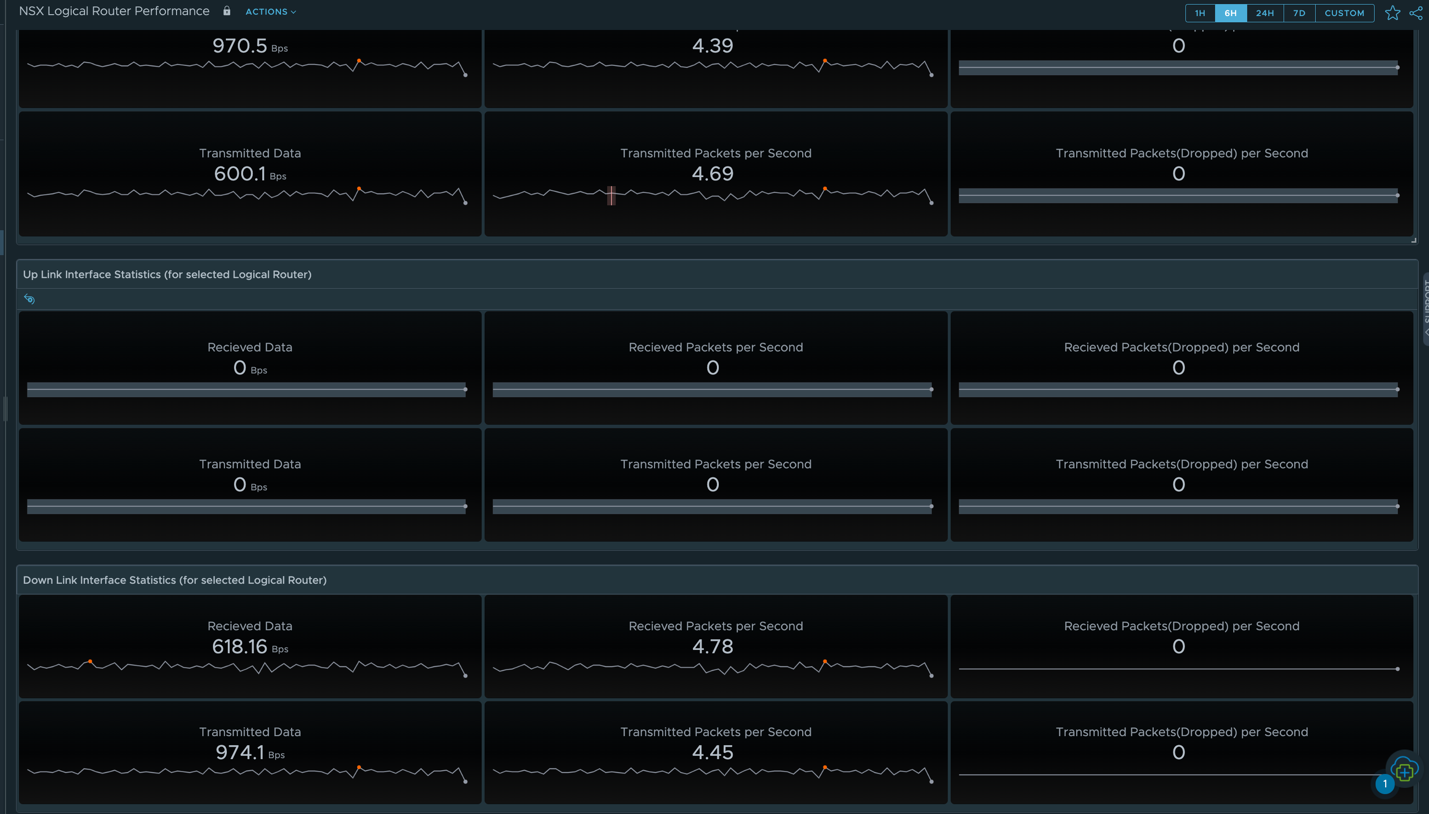Click Transmitted Packets per Second label in Up Link
The height and width of the screenshot is (814, 1429).
[x=716, y=464]
